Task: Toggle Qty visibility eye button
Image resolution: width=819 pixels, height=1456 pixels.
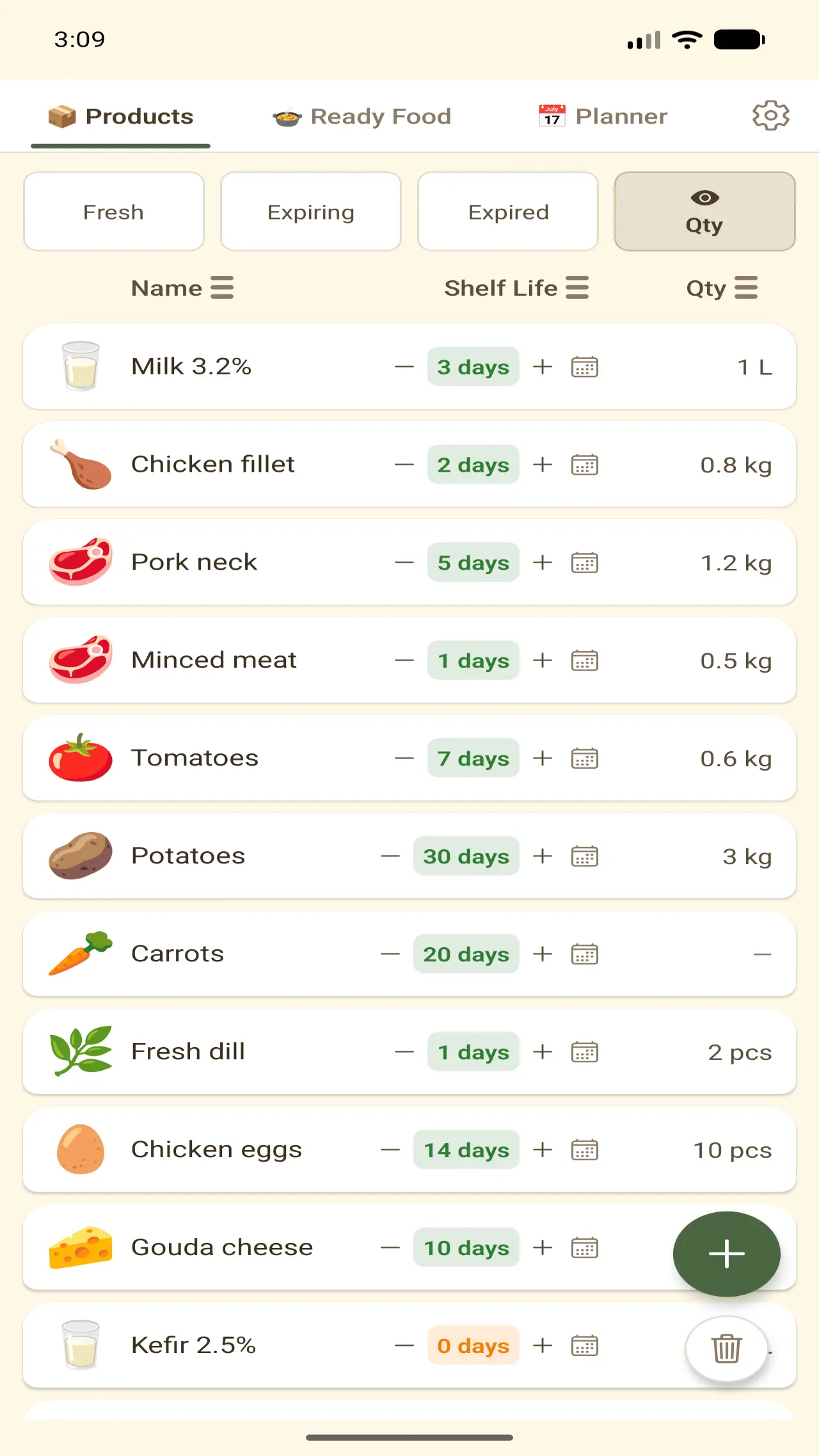Action: [x=704, y=211]
